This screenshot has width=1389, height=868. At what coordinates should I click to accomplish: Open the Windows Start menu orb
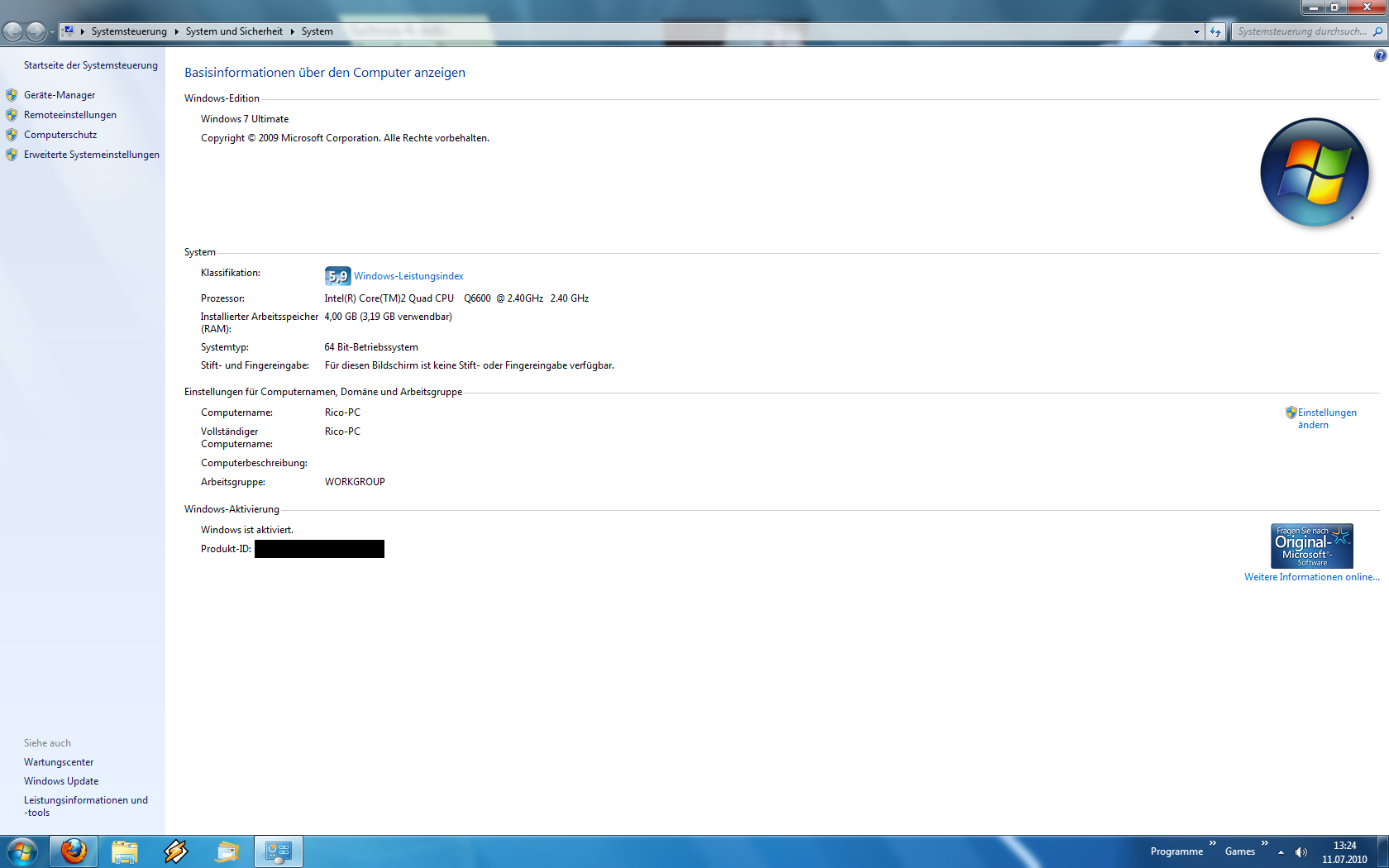point(22,851)
